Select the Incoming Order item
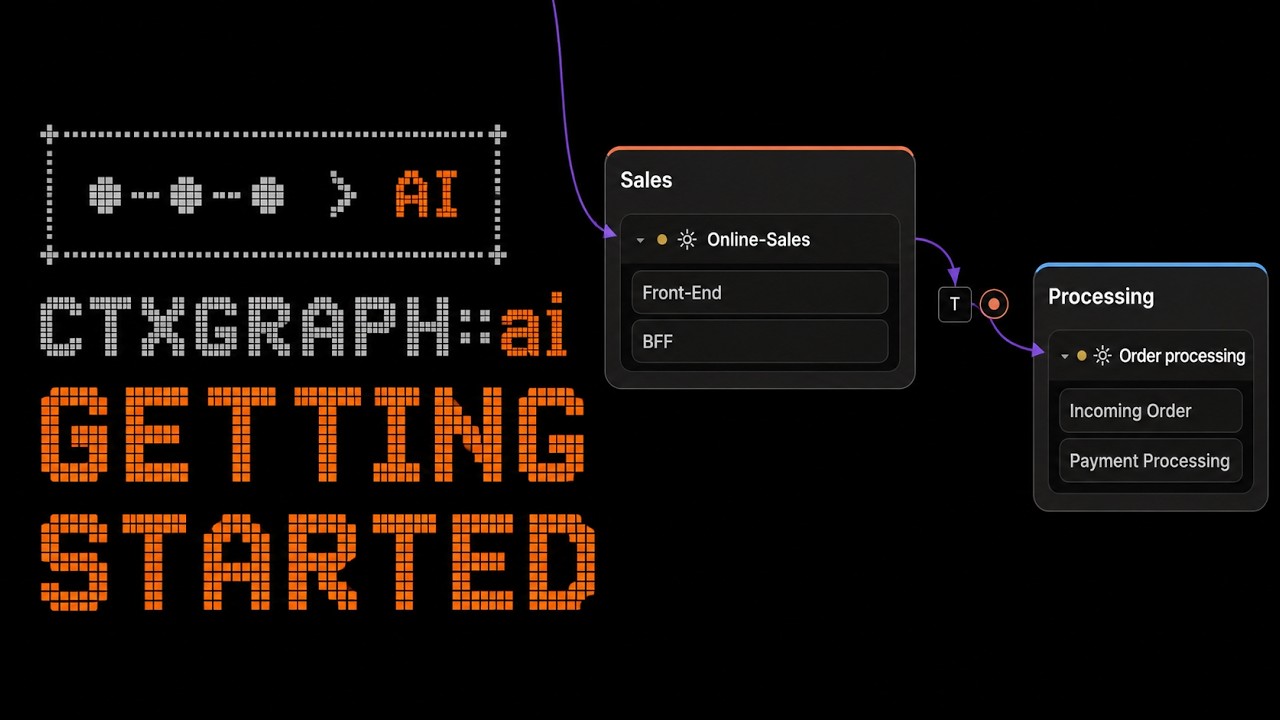The height and width of the screenshot is (720, 1280). point(1151,411)
